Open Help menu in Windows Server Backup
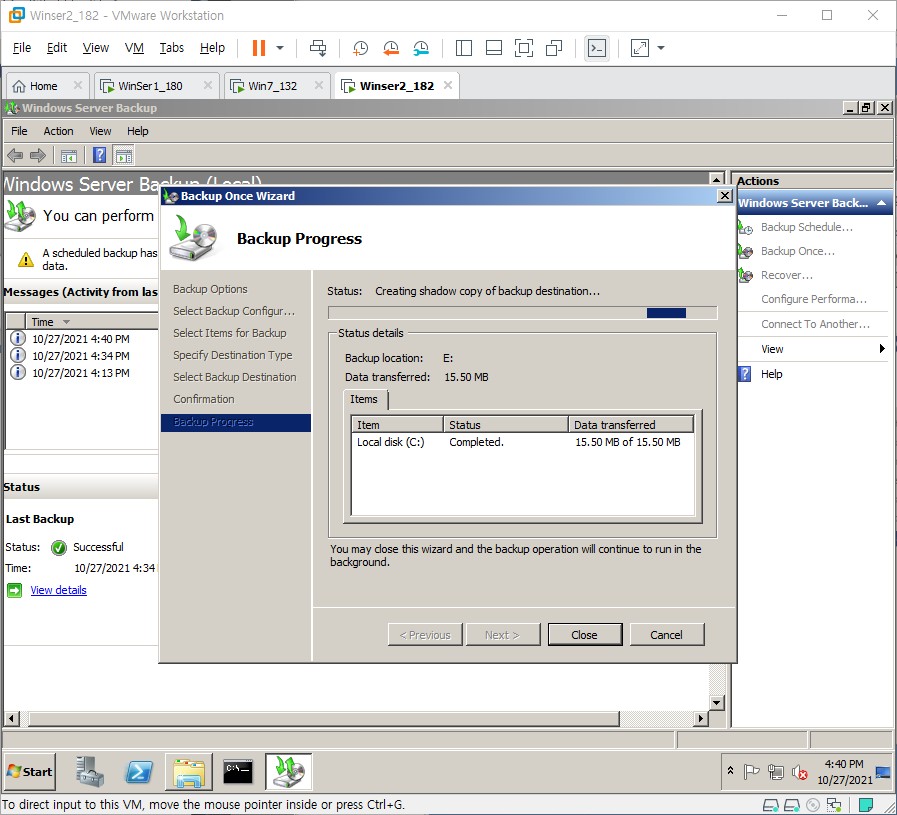 [x=137, y=131]
